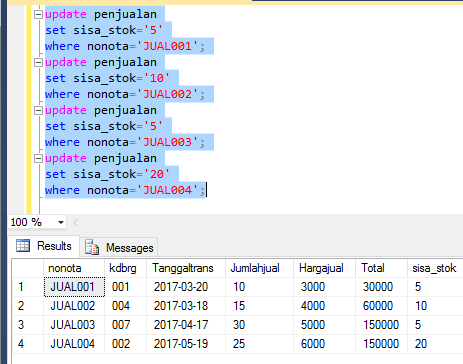Image resolution: width=463 pixels, height=364 pixels.
Task: Click Total cell 150000 in JUAL003 row
Action: pos(382,325)
